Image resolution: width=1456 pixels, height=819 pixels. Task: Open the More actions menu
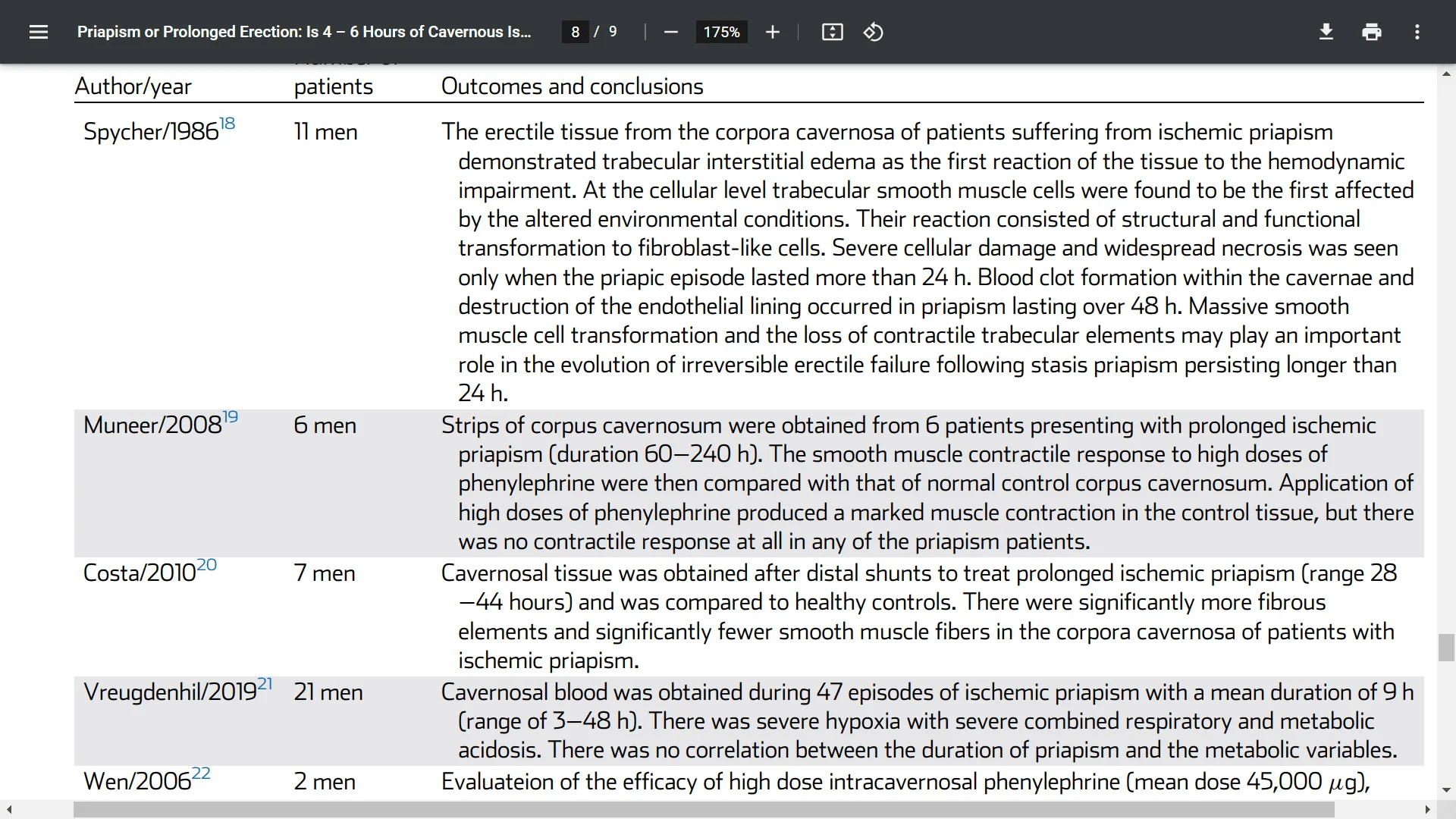pyautogui.click(x=1417, y=32)
